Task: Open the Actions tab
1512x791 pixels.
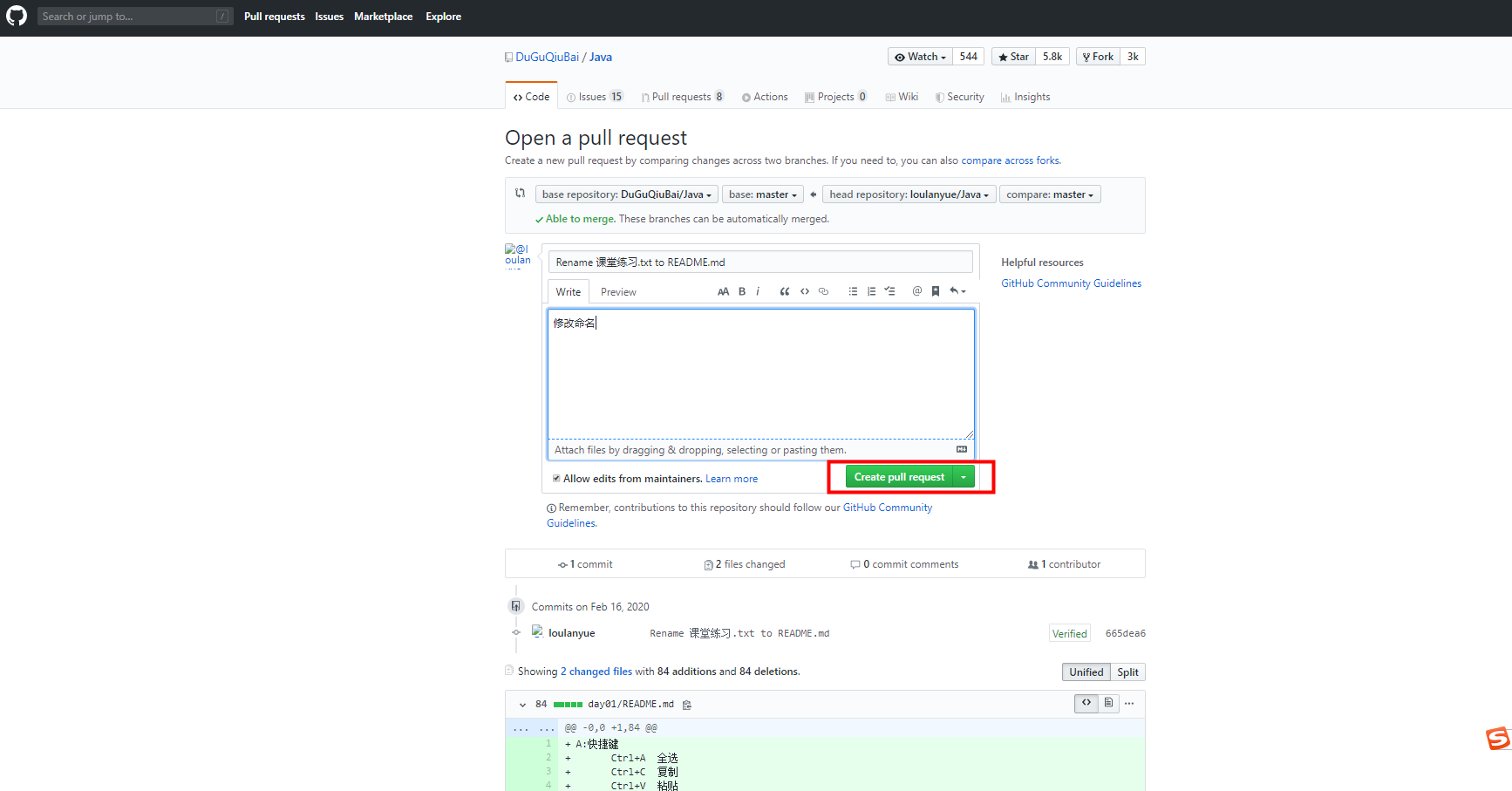Action: (x=765, y=97)
